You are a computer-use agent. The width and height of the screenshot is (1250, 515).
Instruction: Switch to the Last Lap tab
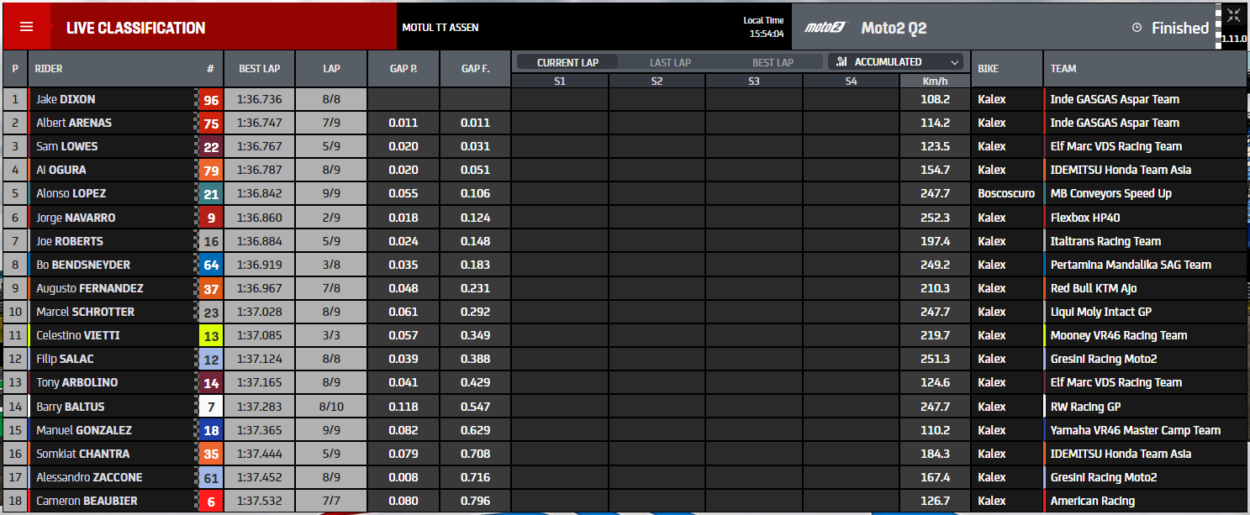coord(670,62)
